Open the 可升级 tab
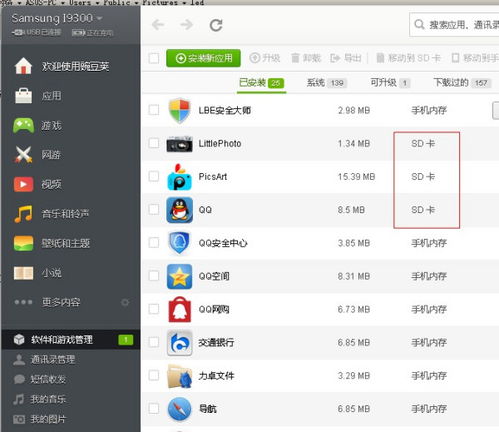The image size is (499, 432). click(x=390, y=83)
